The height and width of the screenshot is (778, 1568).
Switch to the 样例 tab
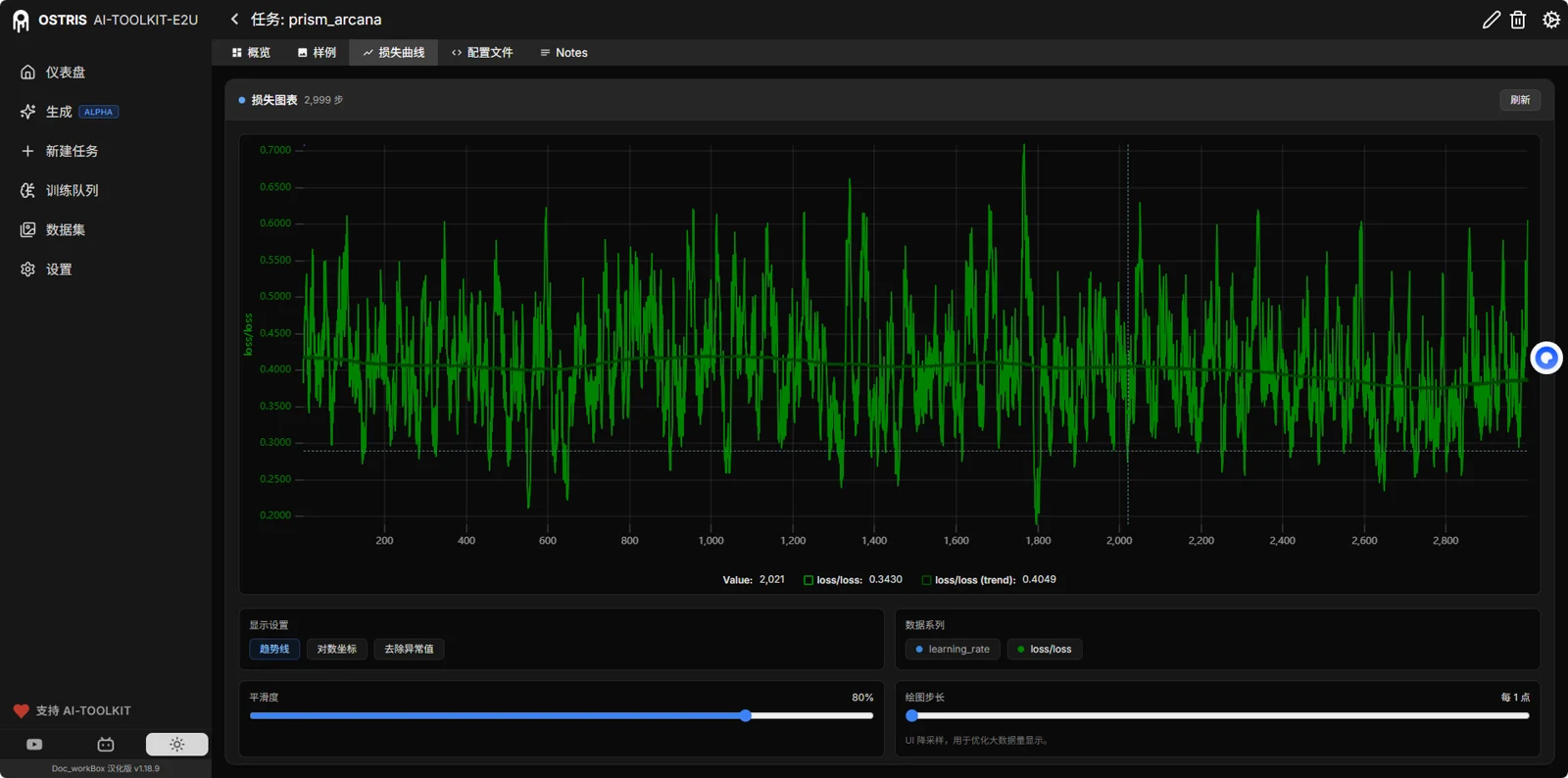317,53
